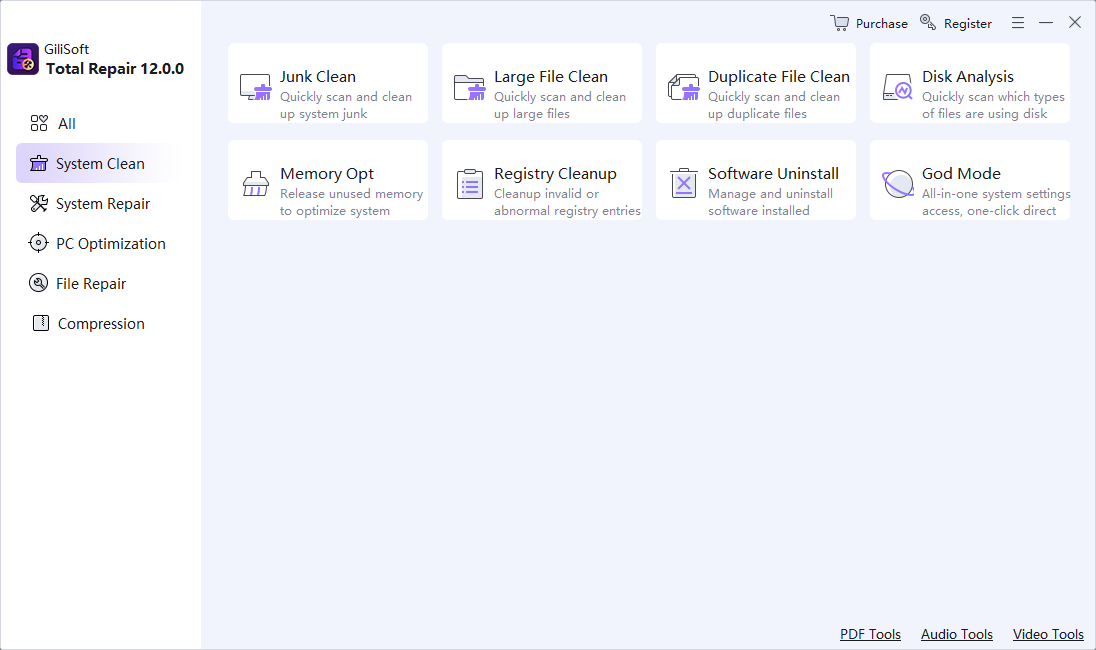Click 'Manage and uninstall software installed'

pyautogui.click(x=770, y=202)
